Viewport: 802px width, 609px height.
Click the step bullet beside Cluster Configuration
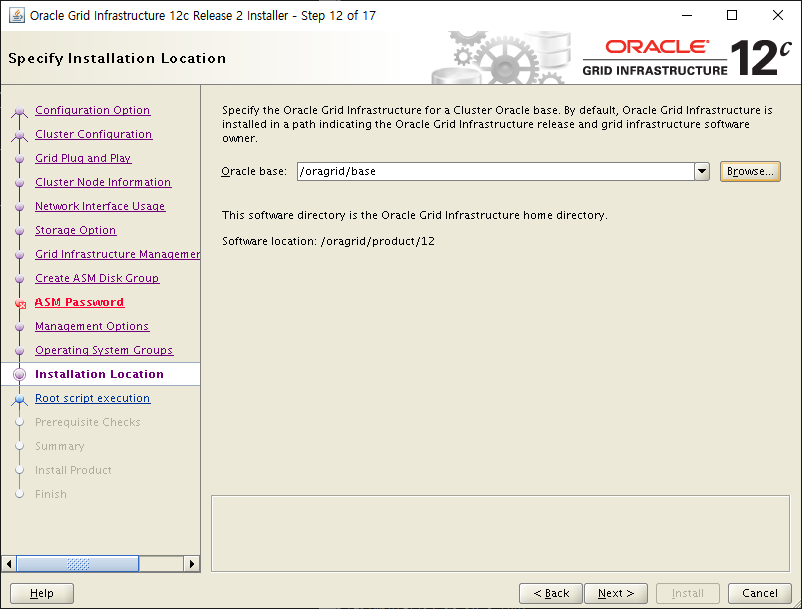[x=19, y=135]
